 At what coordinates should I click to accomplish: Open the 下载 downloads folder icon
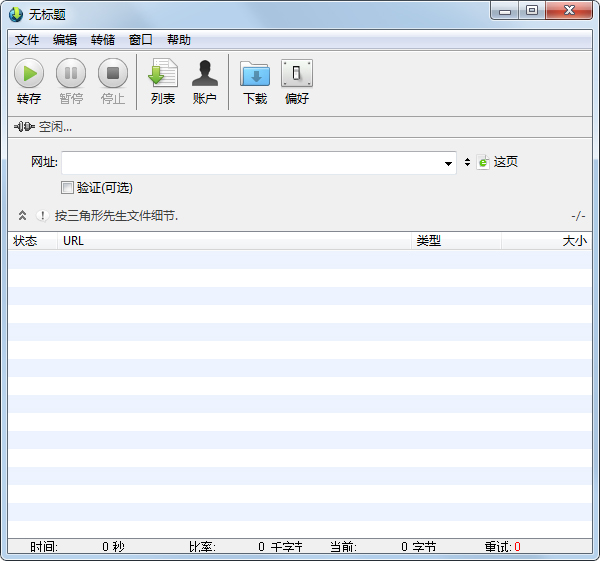tap(255, 73)
